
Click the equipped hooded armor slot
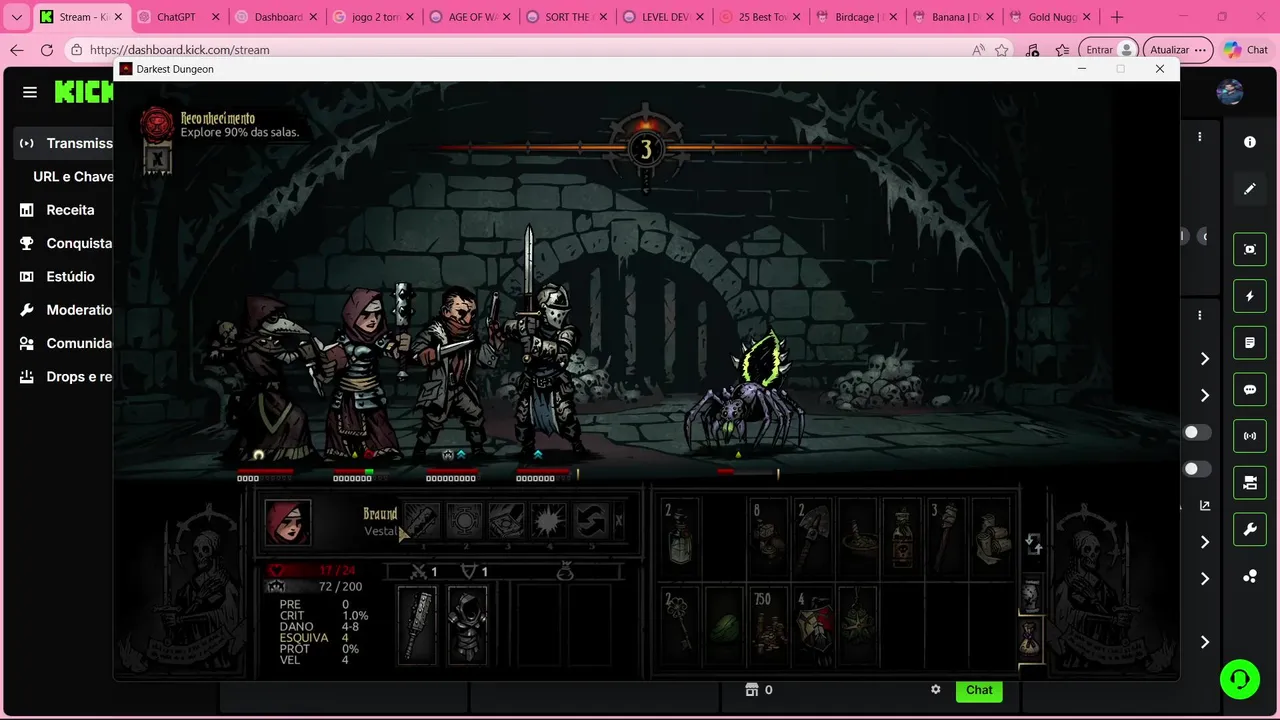pos(467,625)
